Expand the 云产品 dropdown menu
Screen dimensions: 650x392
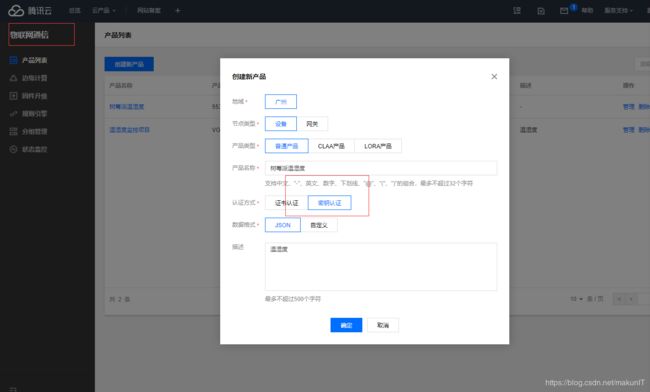click(104, 10)
